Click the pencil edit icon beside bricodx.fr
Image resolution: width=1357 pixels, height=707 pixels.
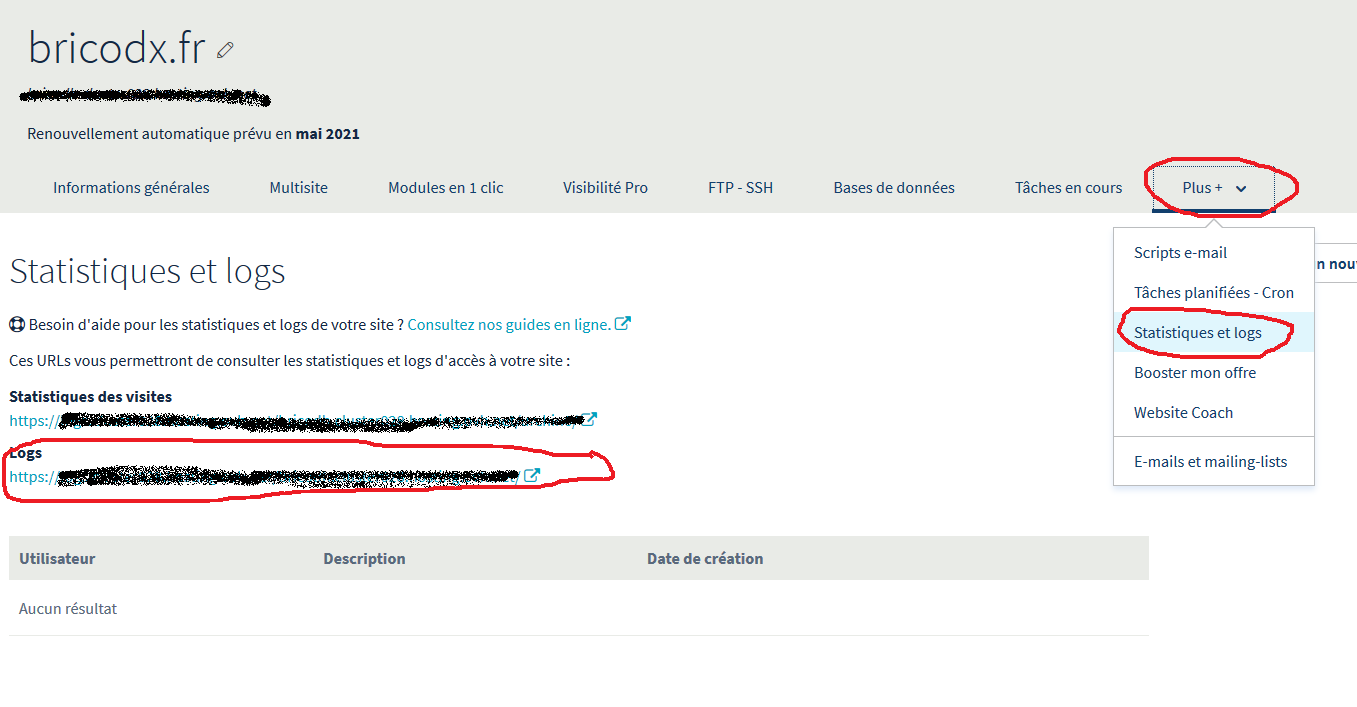[x=225, y=49]
